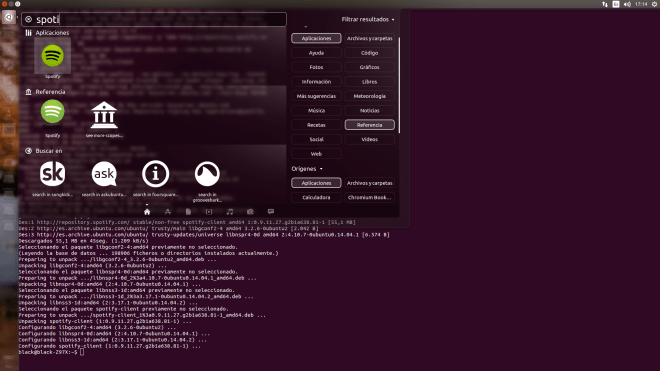Toggle the Recetas filter
Image resolution: width=660 pixels, height=371 pixels.
pos(316,125)
